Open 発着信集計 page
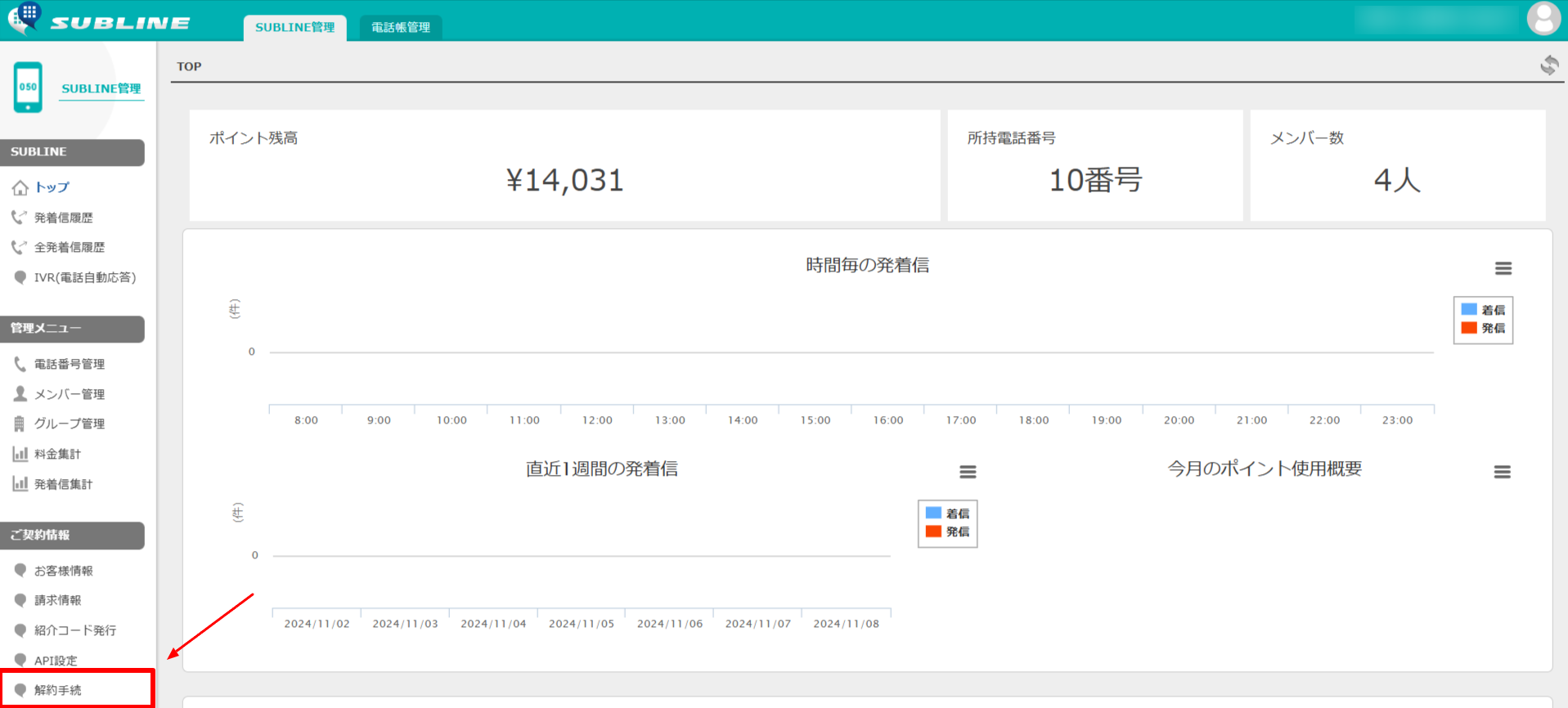The width and height of the screenshot is (1568, 708). 64,484
